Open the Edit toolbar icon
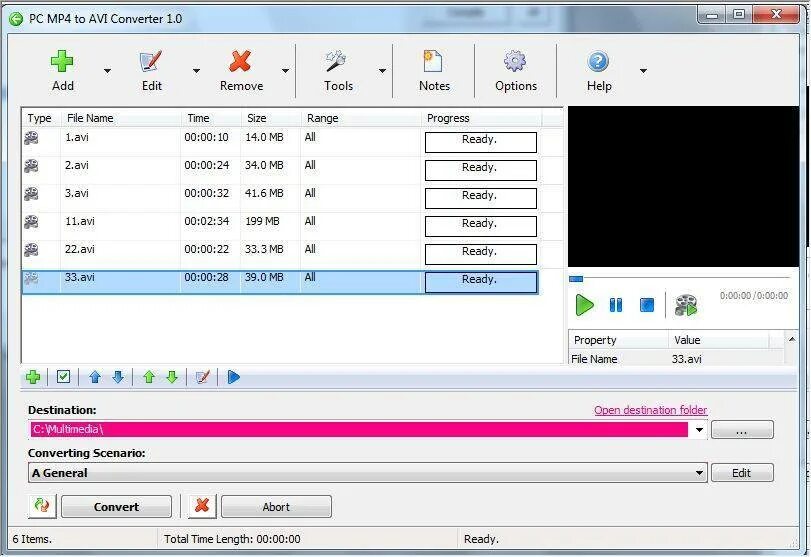Image resolution: width=811 pixels, height=557 pixels. pyautogui.click(x=151, y=62)
